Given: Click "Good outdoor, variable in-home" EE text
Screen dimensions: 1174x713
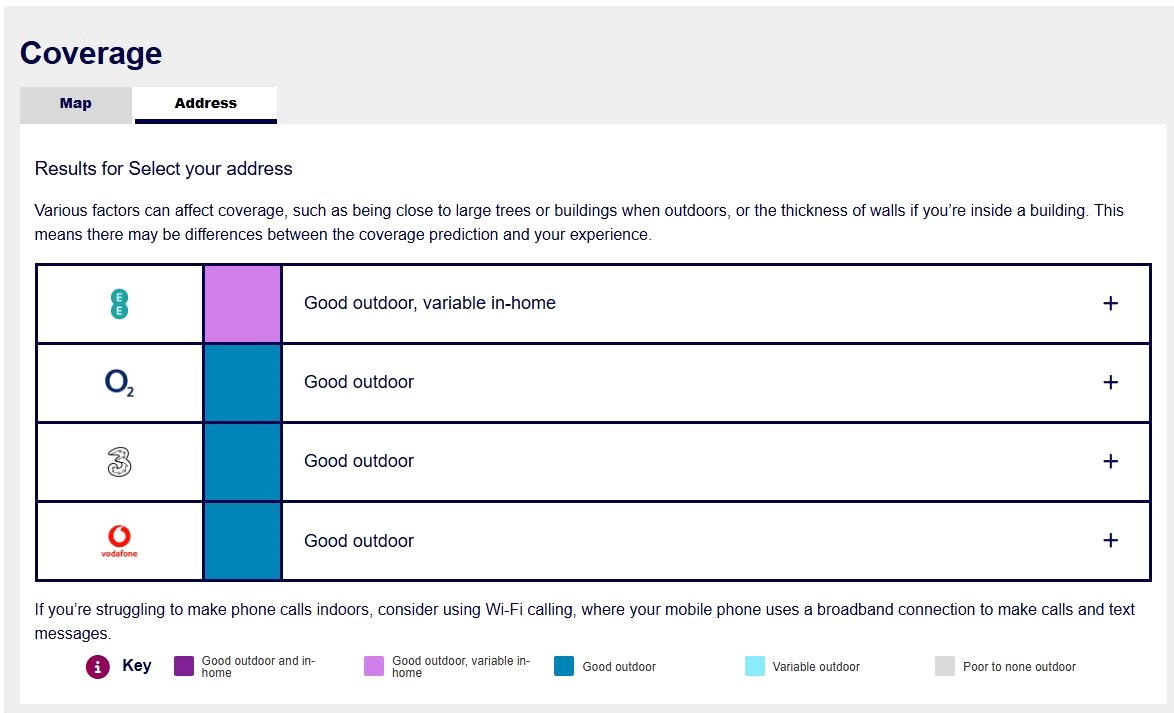Looking at the screenshot, I should click(429, 303).
